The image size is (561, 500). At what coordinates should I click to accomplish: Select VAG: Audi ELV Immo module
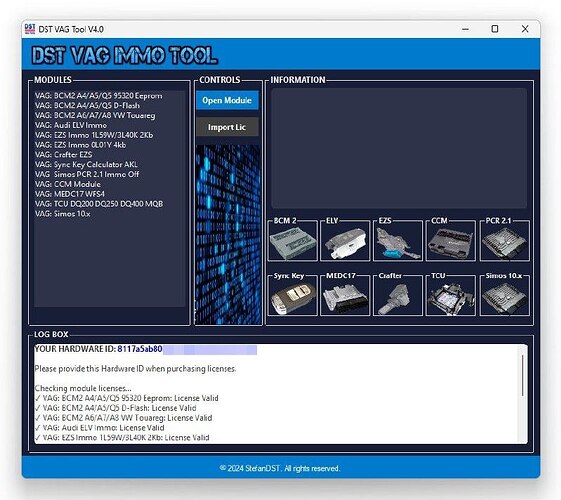(x=71, y=125)
